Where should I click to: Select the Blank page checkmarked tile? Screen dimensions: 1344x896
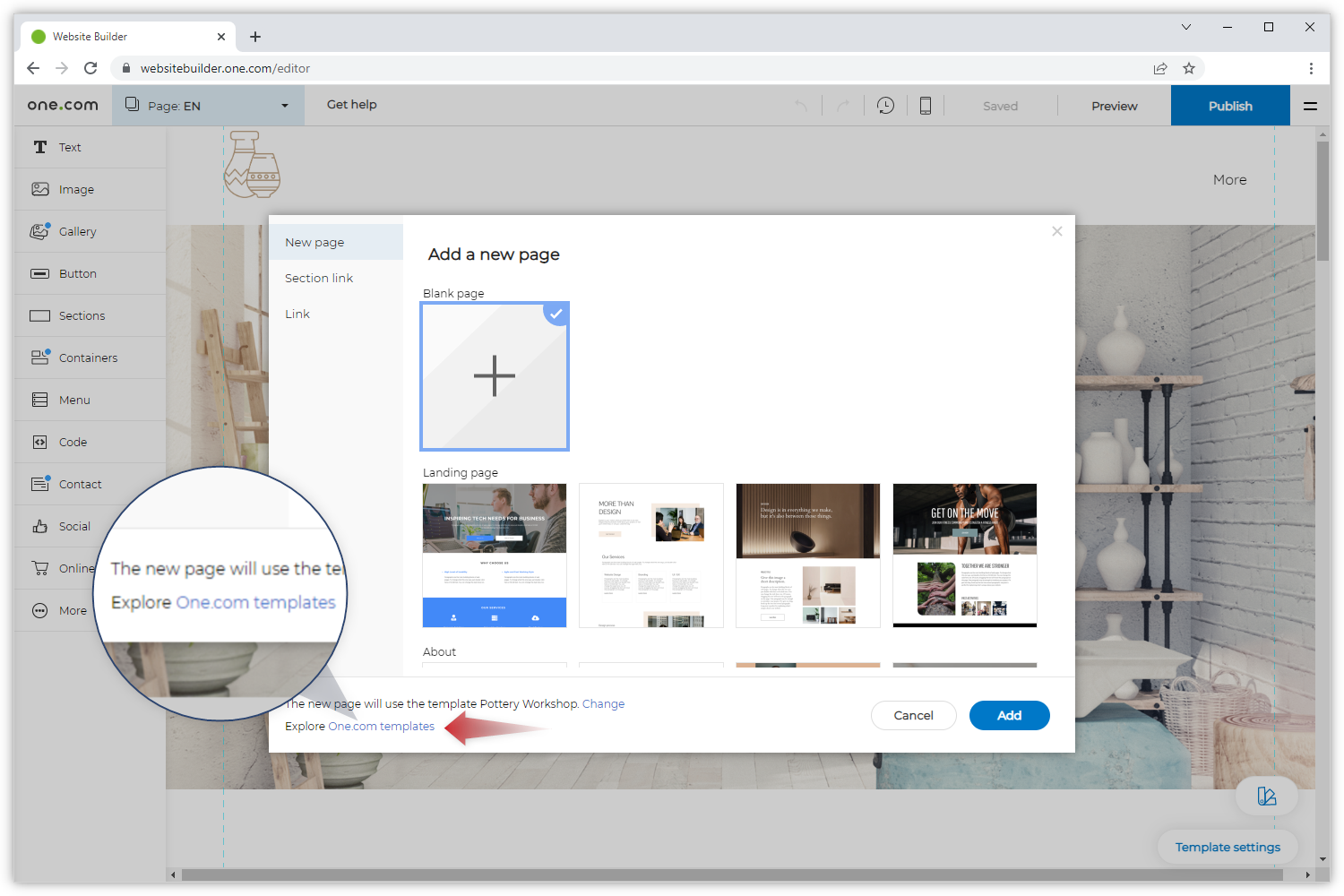click(x=495, y=376)
